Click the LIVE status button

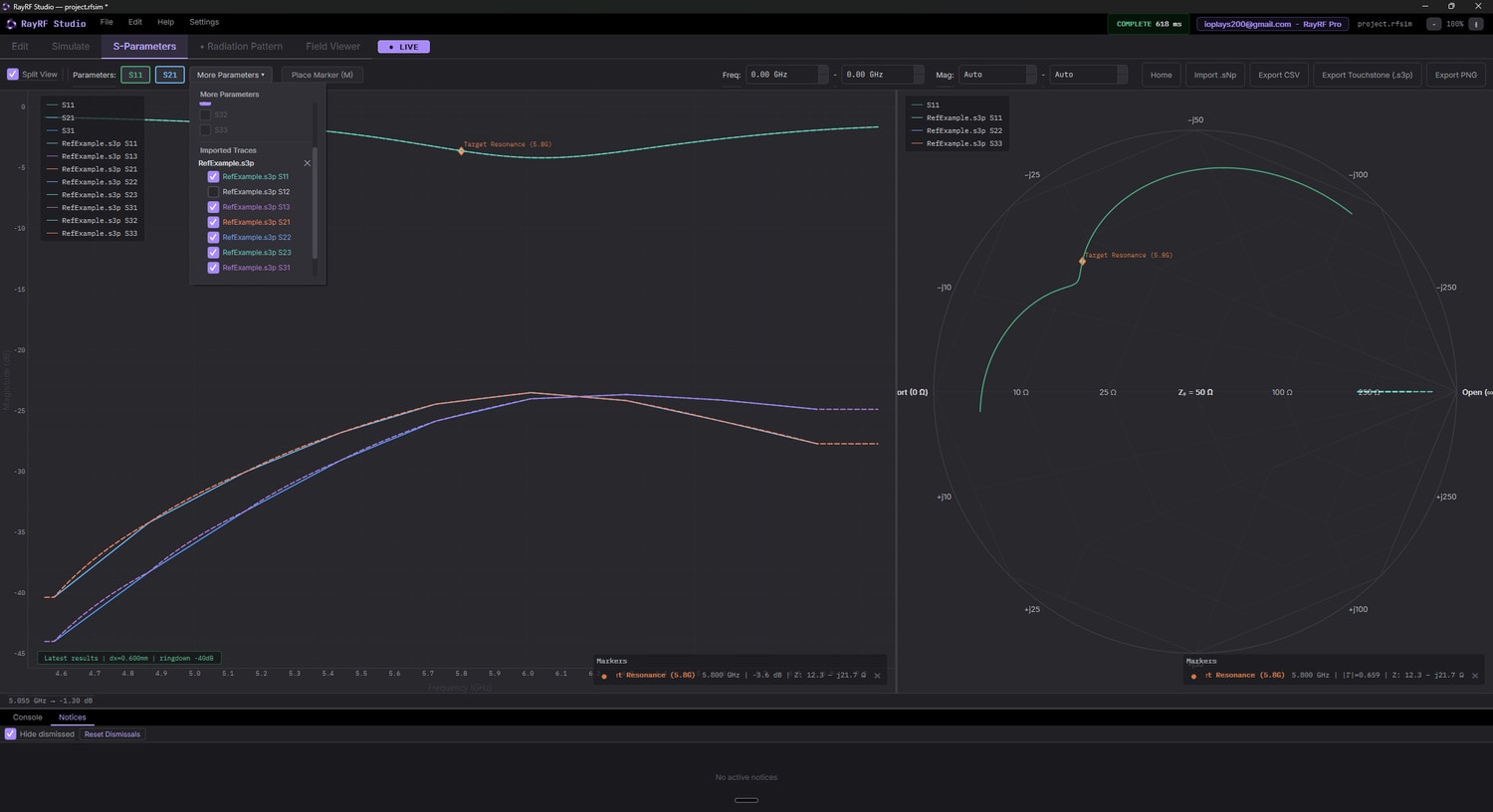[404, 47]
